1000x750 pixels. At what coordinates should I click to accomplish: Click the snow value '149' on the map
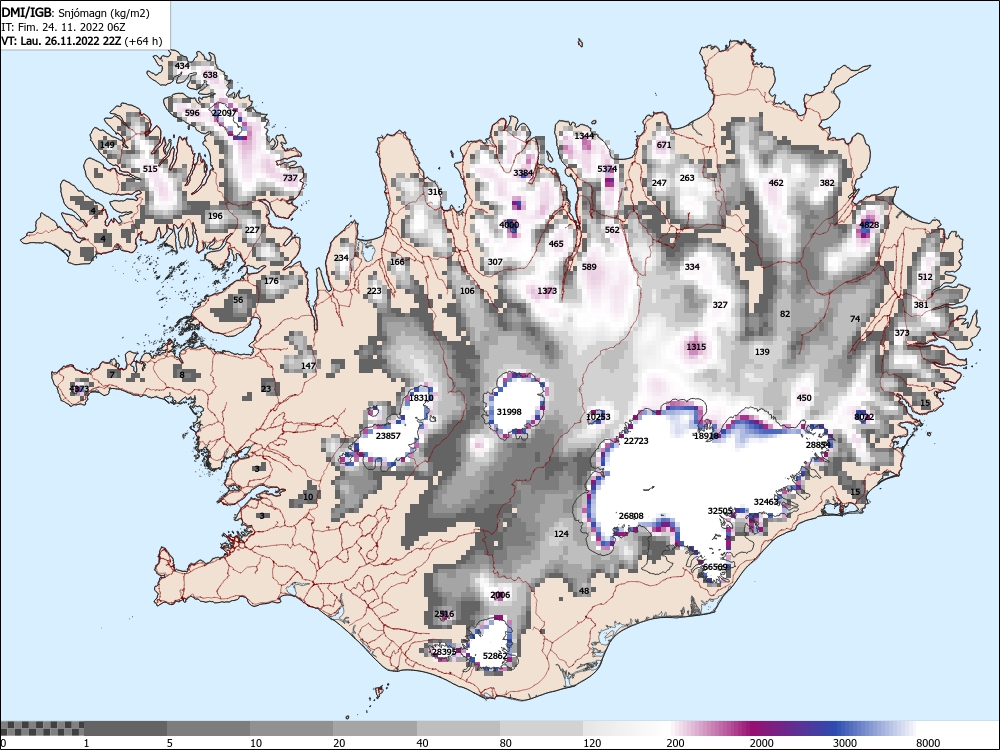107,145
